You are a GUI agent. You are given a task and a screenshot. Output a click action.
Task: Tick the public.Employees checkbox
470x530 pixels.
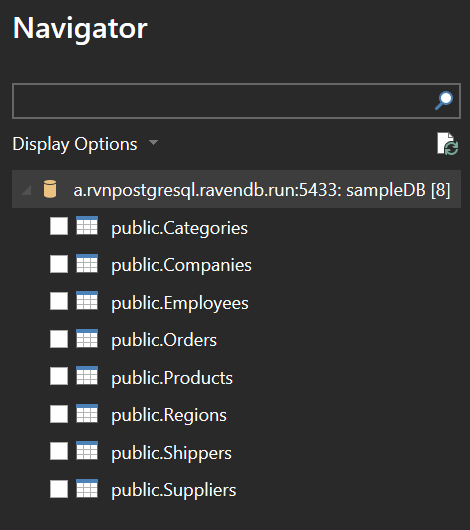(x=59, y=301)
